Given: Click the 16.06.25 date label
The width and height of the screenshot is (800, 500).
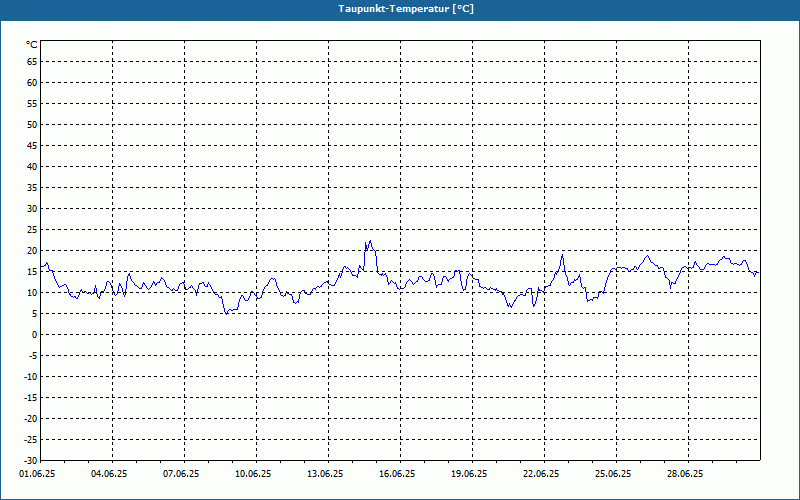Looking at the screenshot, I should (397, 474).
